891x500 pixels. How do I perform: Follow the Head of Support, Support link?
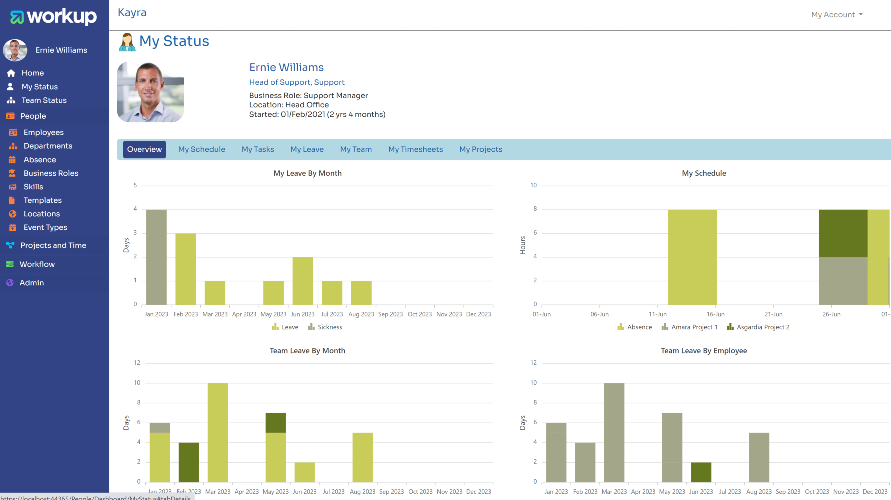tap(297, 82)
